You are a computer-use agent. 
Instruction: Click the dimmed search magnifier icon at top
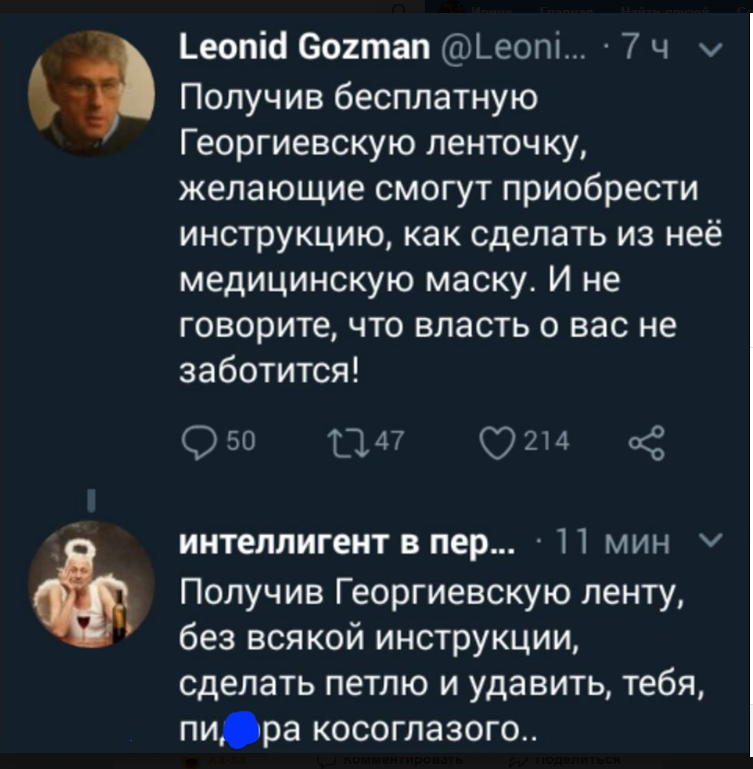pyautogui.click(x=400, y=8)
